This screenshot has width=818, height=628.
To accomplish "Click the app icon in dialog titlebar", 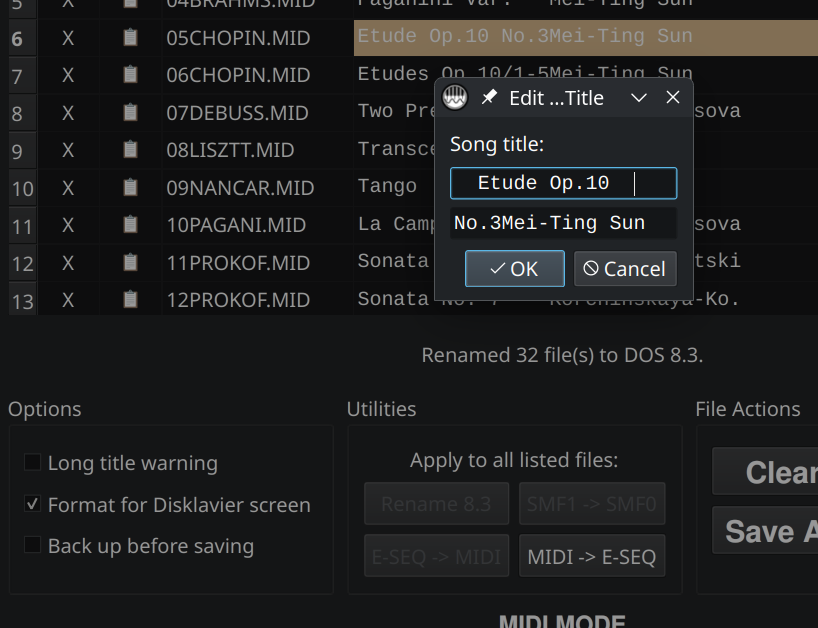I will pos(456,97).
